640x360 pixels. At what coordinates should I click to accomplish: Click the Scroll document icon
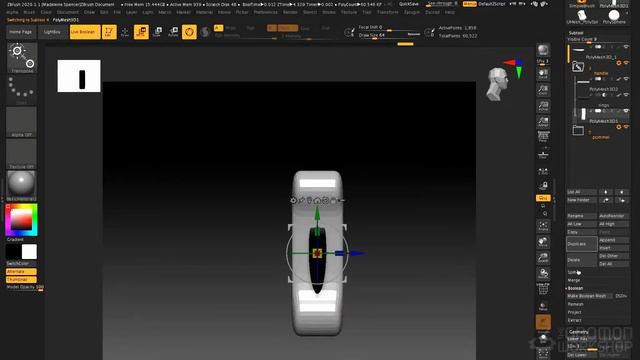pos(543,74)
